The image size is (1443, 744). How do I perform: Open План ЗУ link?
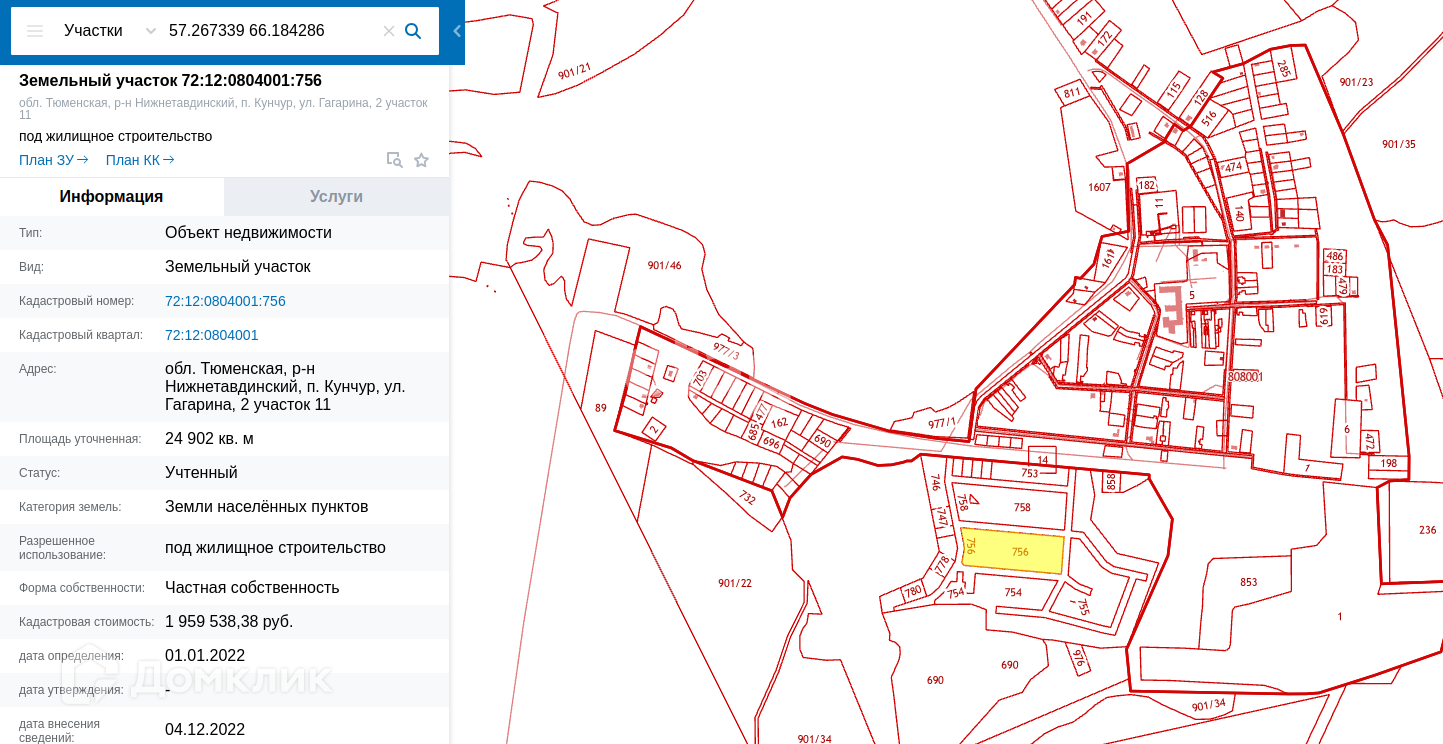point(54,160)
